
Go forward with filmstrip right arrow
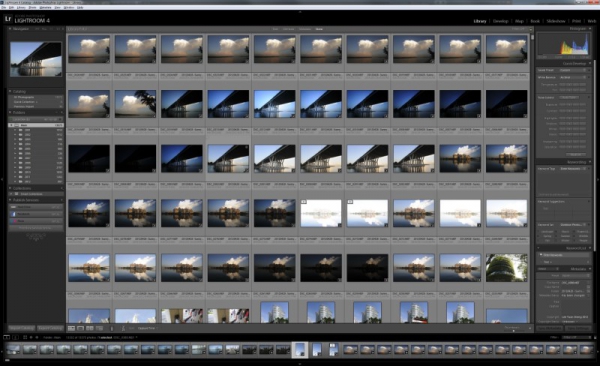pyautogui.click(x=37, y=337)
